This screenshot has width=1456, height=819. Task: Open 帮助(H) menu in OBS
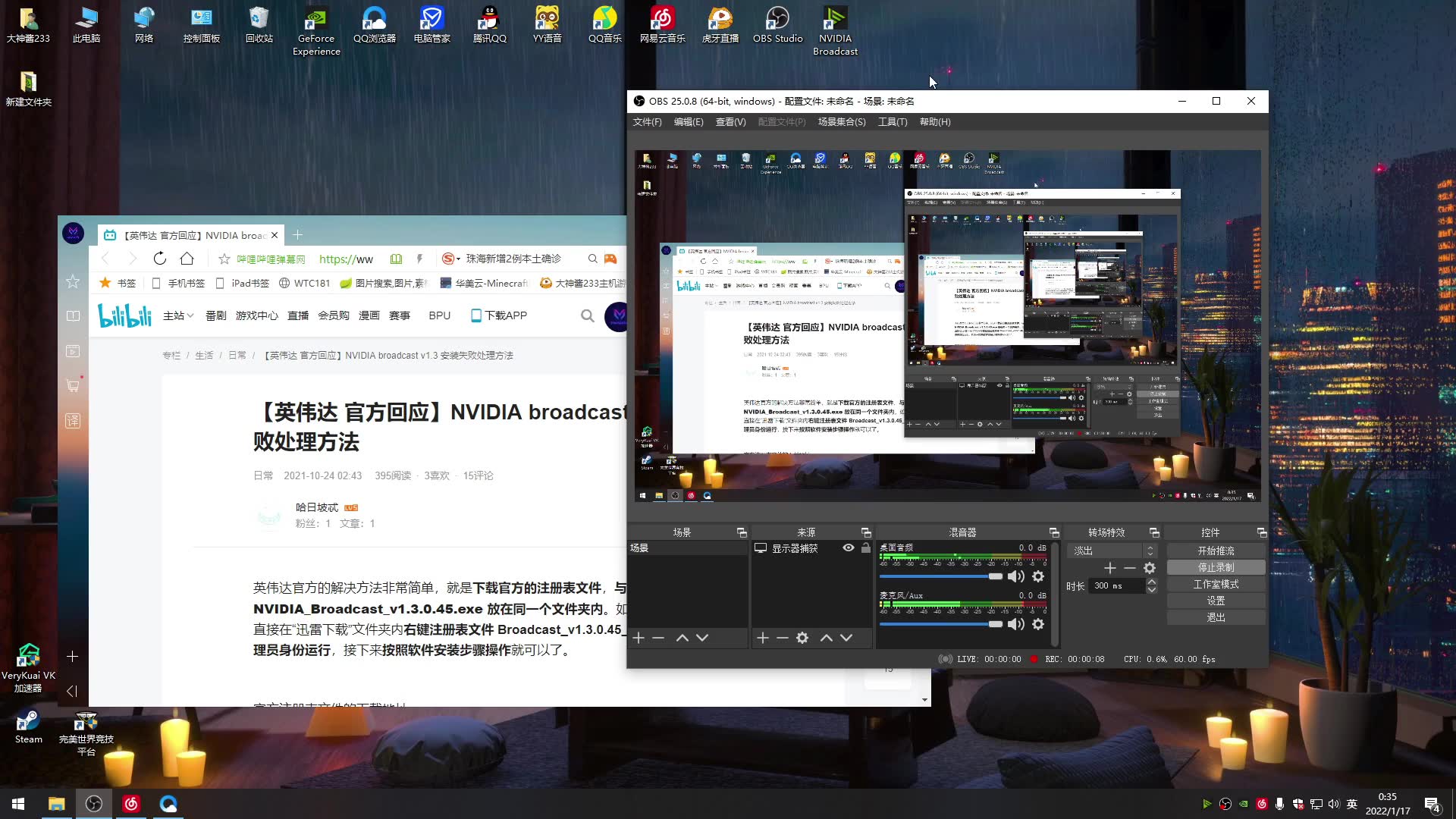coord(935,122)
